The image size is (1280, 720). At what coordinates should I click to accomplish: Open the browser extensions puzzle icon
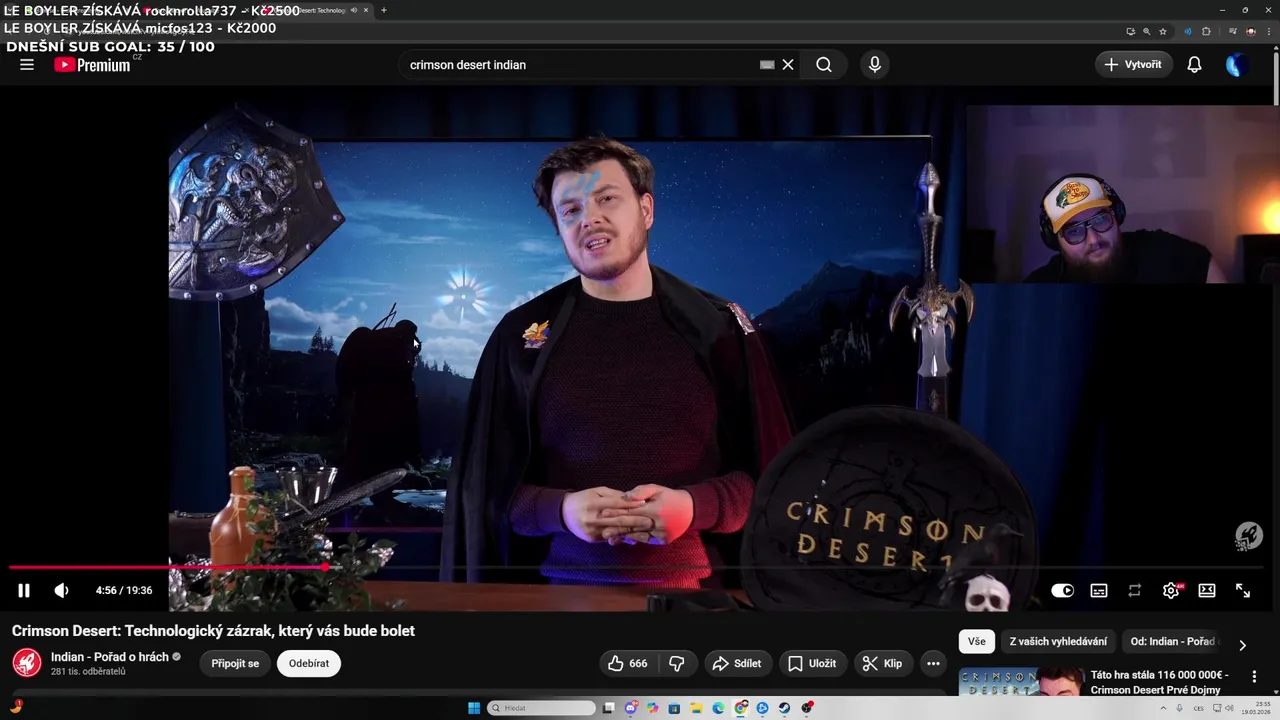(x=1206, y=32)
